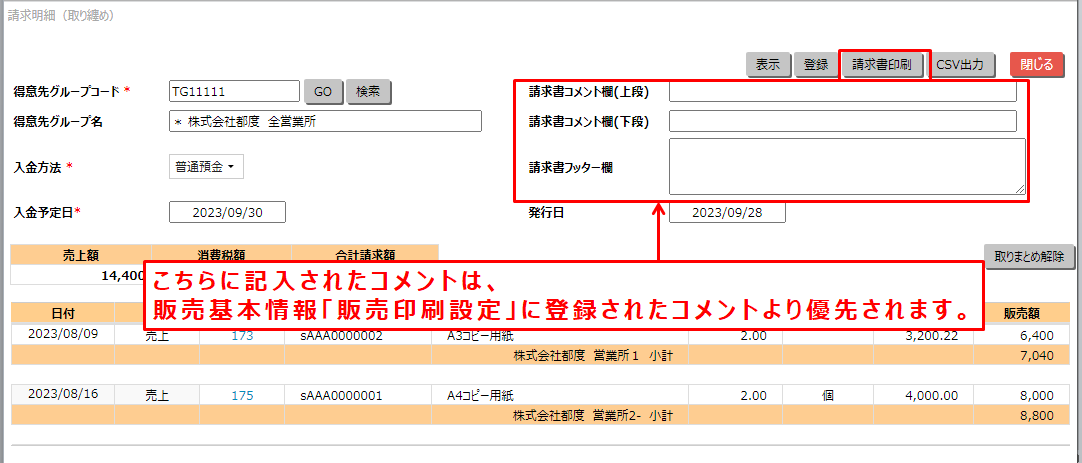Select the 得意先グループ名 text field

tap(325, 122)
